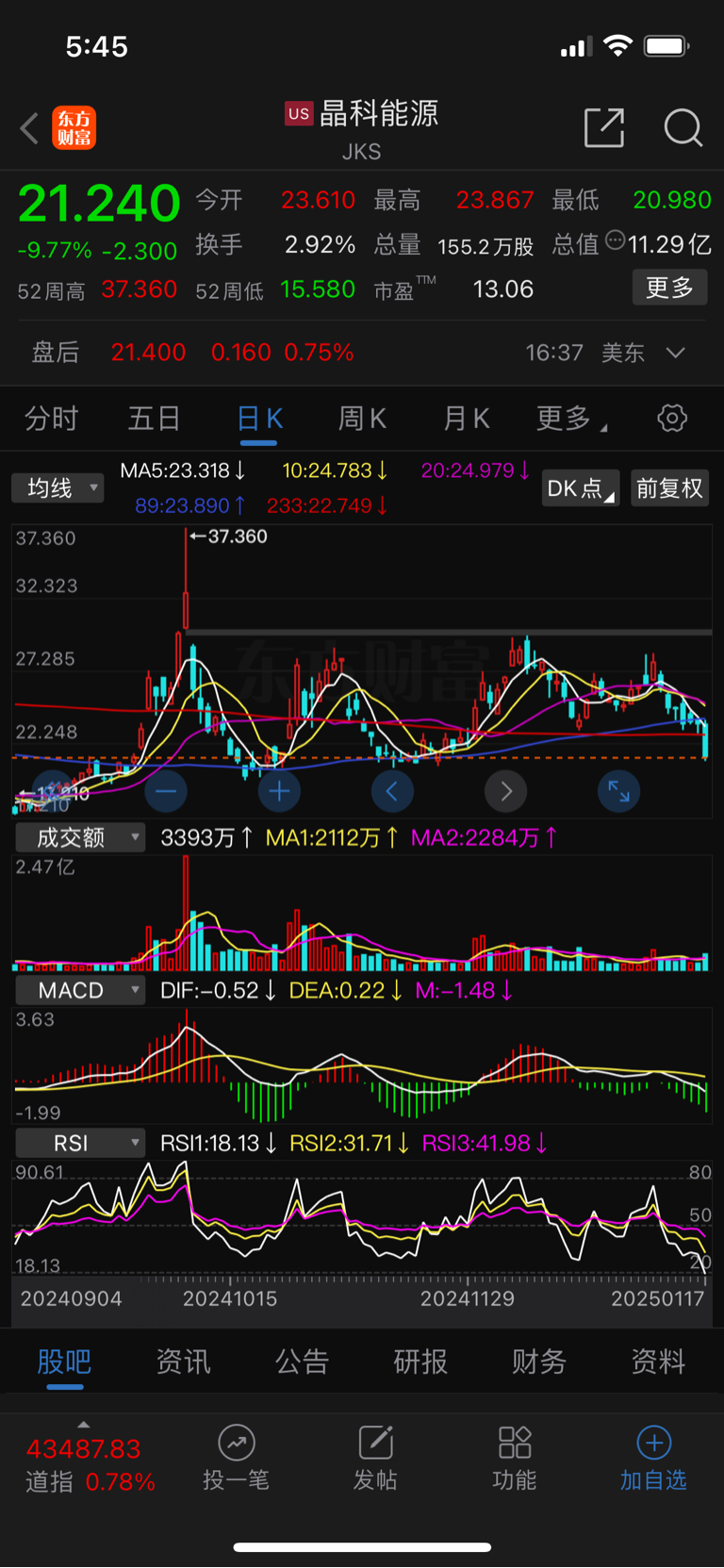Tap the MA5:23.318 value

[x=183, y=470]
